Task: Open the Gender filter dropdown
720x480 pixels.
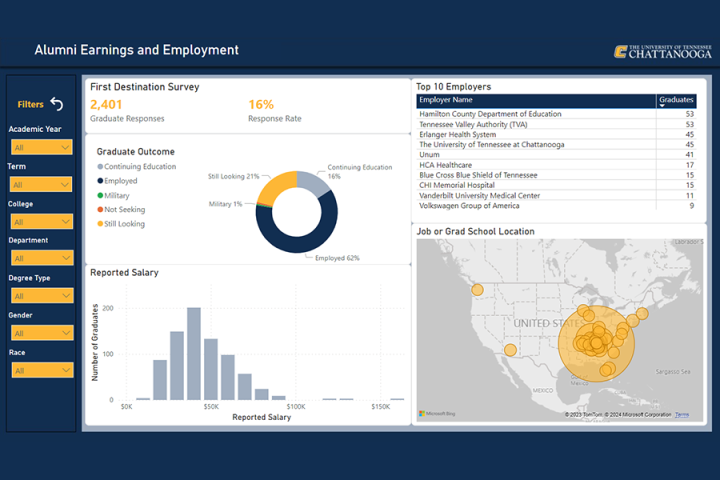Action: (x=42, y=333)
